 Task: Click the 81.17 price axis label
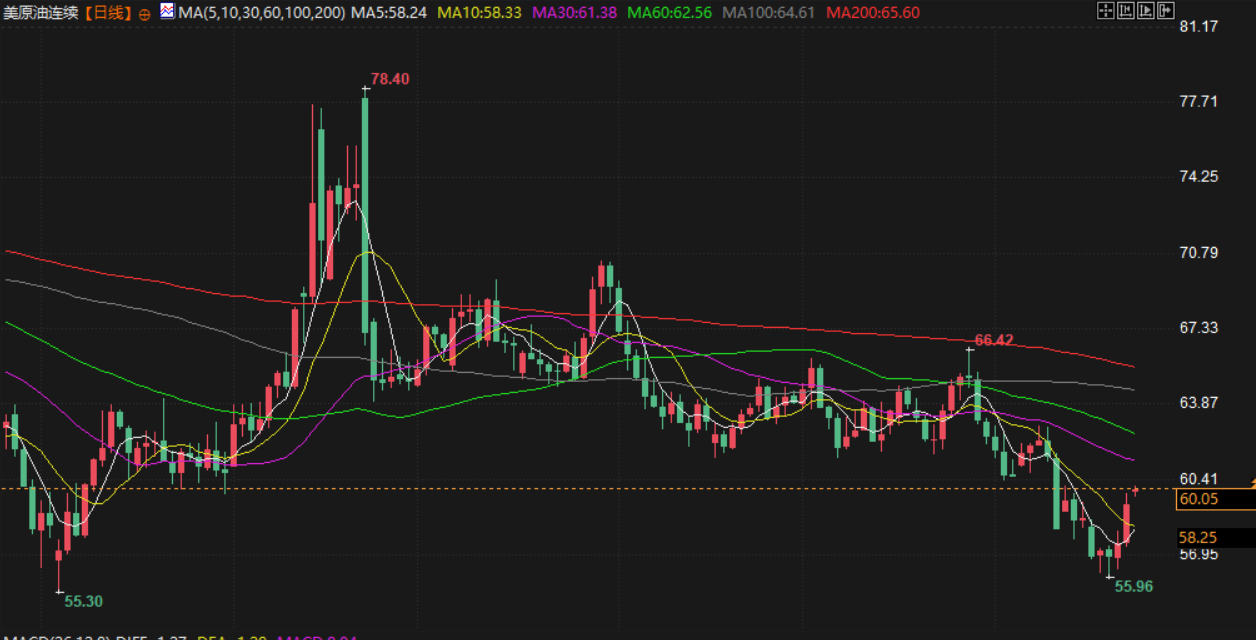(1199, 26)
